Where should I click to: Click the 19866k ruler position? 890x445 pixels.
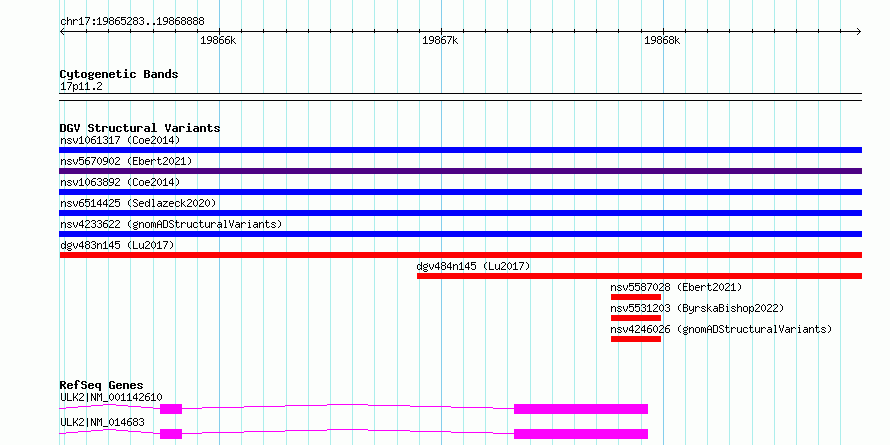pos(218,40)
